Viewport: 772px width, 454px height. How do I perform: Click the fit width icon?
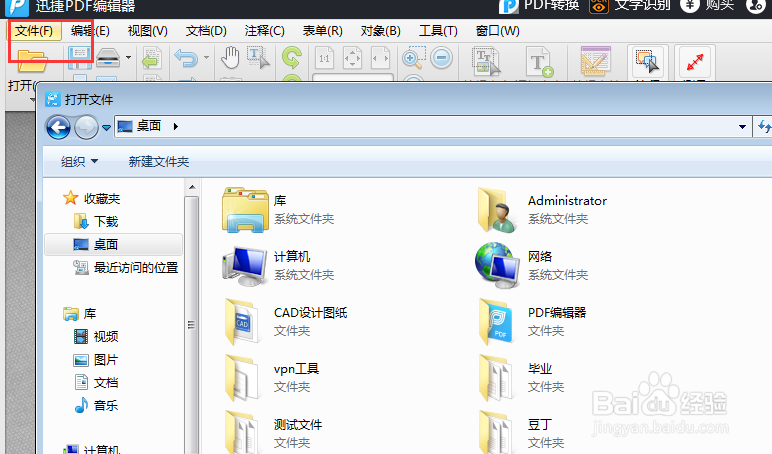pos(381,58)
